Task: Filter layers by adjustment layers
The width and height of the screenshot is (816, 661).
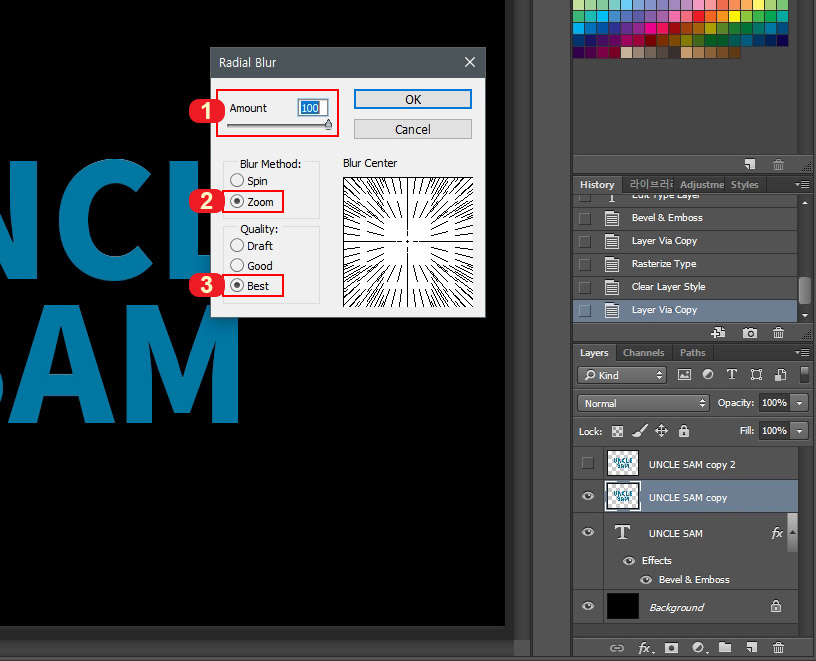Action: click(708, 374)
